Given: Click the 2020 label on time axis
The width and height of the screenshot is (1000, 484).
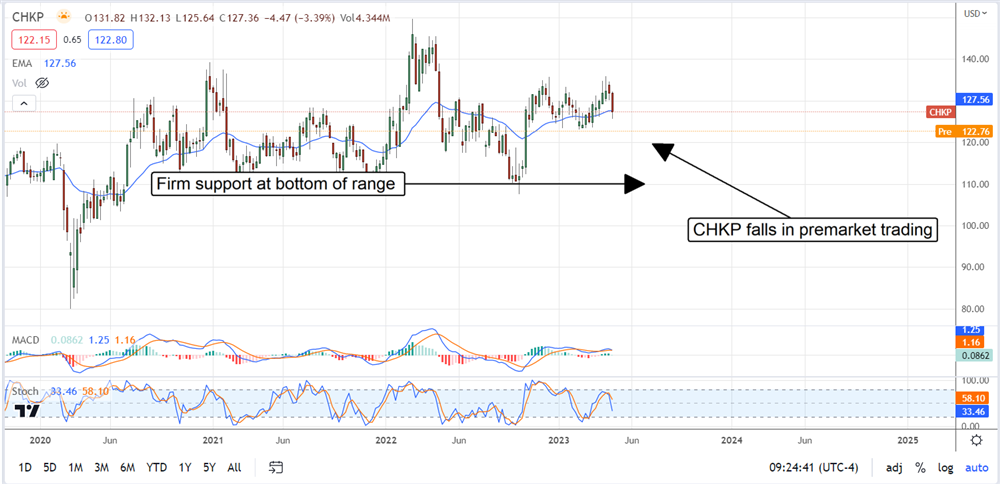Looking at the screenshot, I should tap(40, 440).
